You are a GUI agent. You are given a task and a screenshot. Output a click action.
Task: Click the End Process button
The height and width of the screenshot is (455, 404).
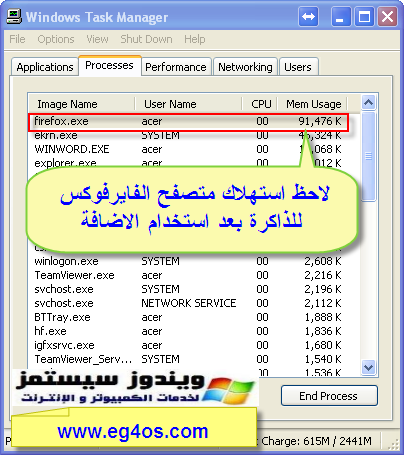pyautogui.click(x=329, y=396)
